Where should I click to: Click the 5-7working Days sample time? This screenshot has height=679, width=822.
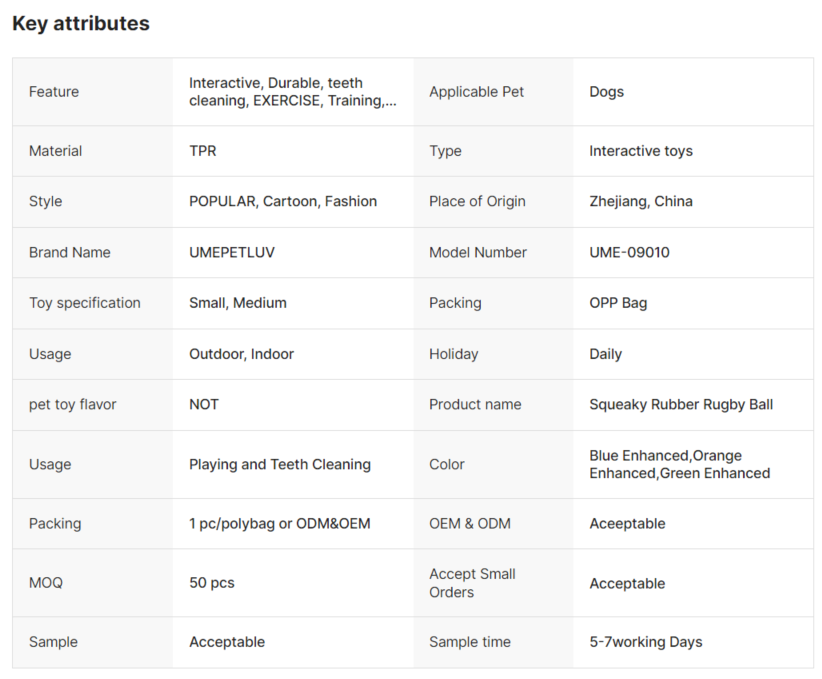tap(646, 642)
